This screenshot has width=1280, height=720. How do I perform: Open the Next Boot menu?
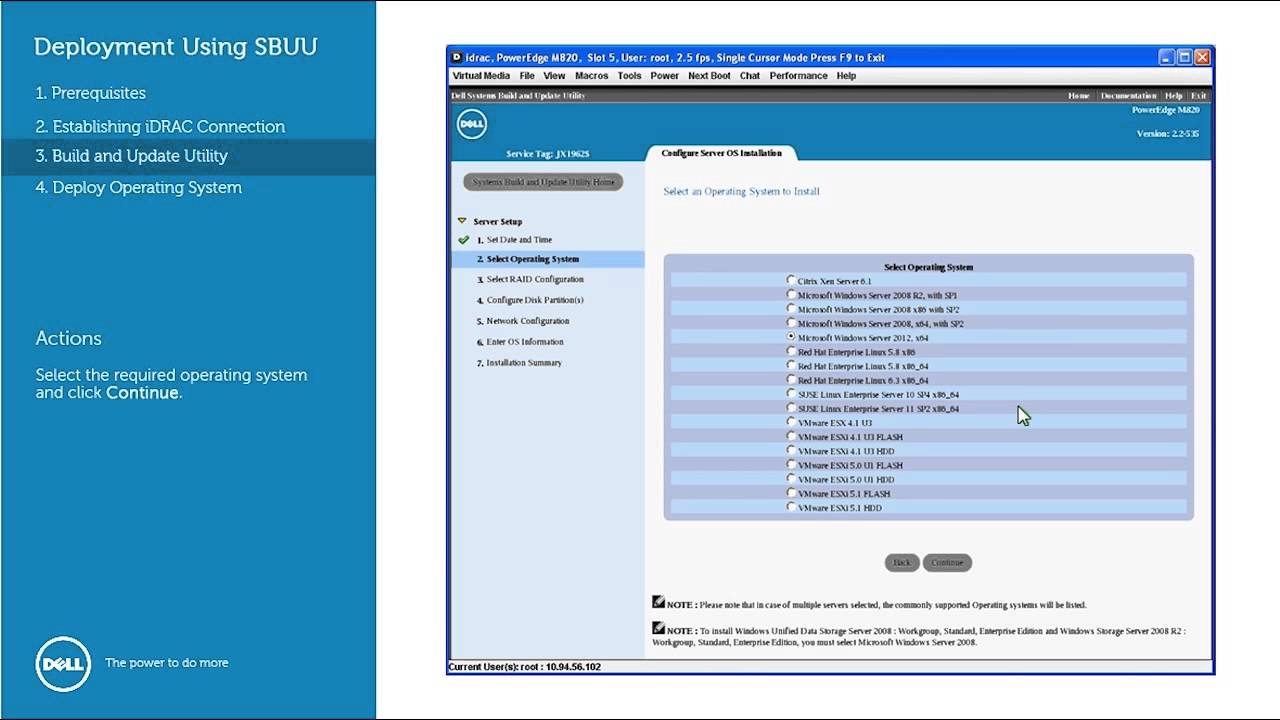pos(709,76)
